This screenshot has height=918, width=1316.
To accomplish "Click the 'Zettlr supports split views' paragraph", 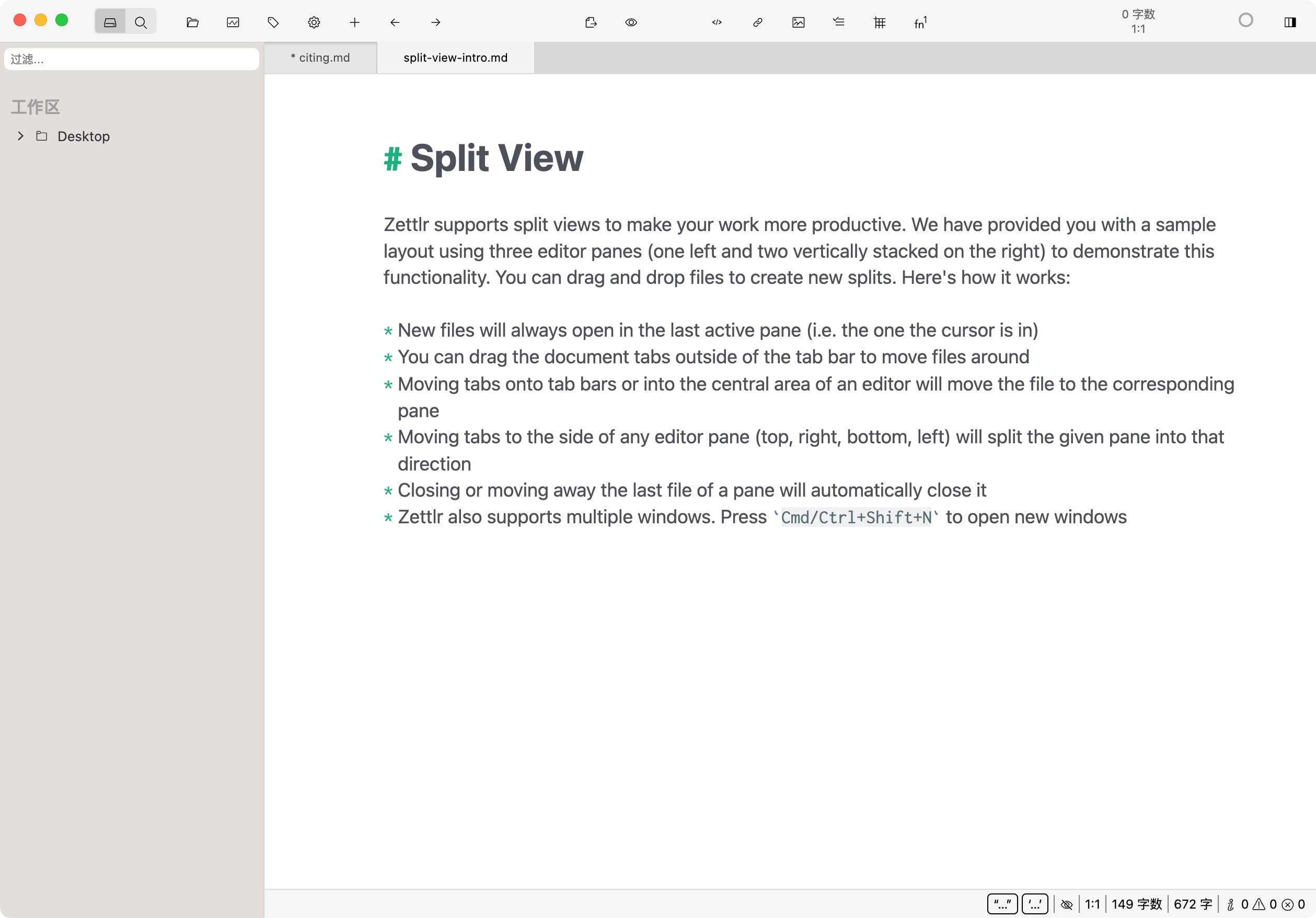I will coord(799,250).
